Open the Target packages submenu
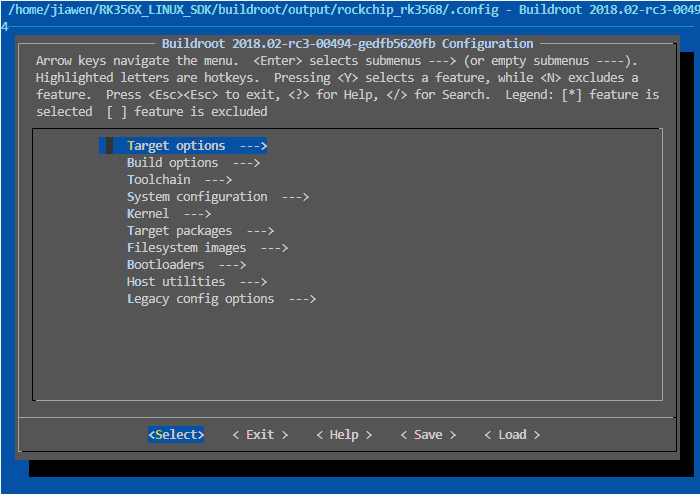700x494 pixels. pos(200,230)
